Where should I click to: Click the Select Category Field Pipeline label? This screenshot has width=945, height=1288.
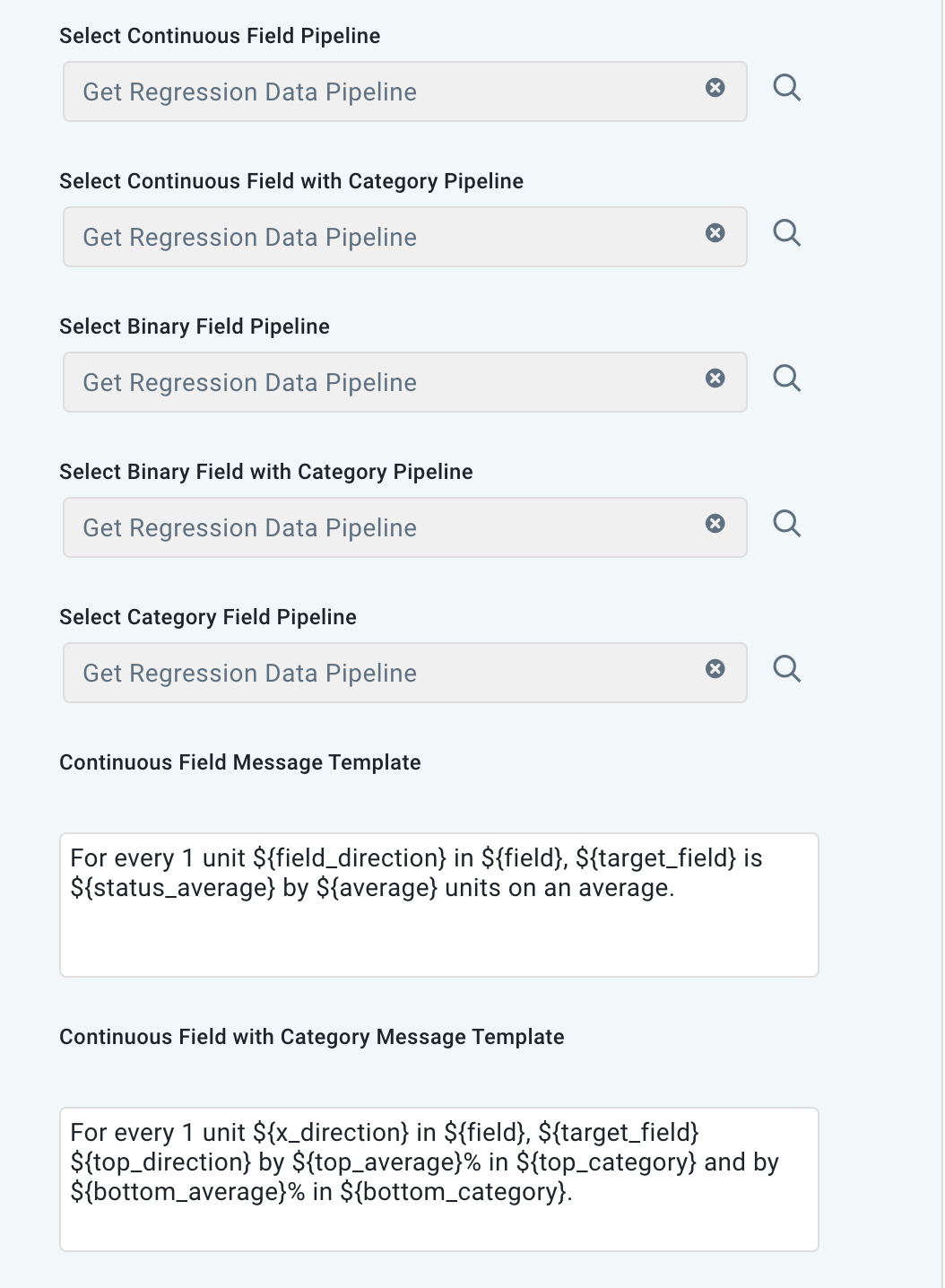click(x=208, y=616)
